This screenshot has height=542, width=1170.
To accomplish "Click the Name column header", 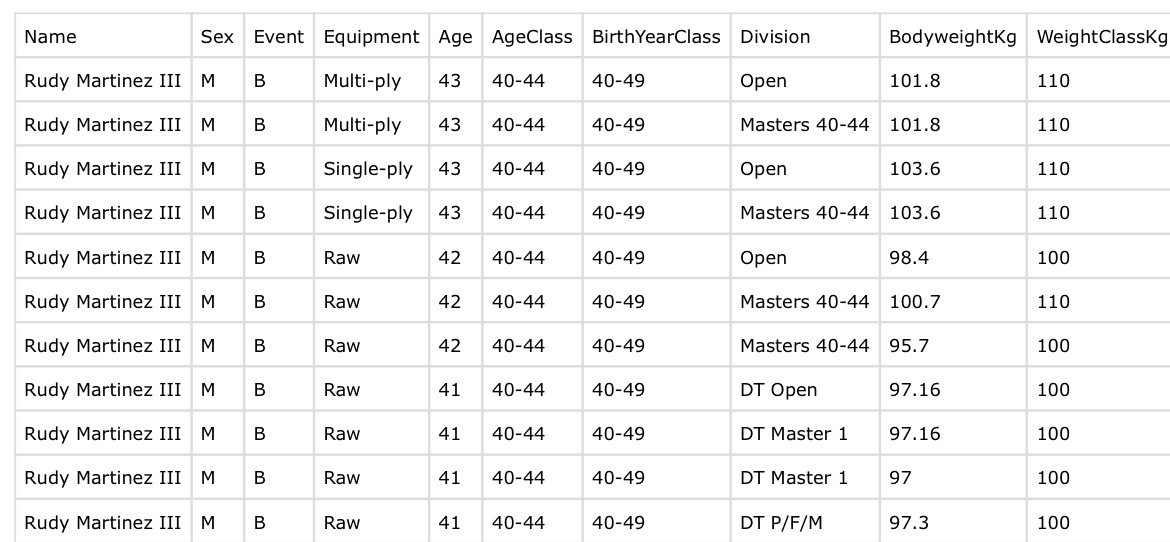I will [x=50, y=37].
